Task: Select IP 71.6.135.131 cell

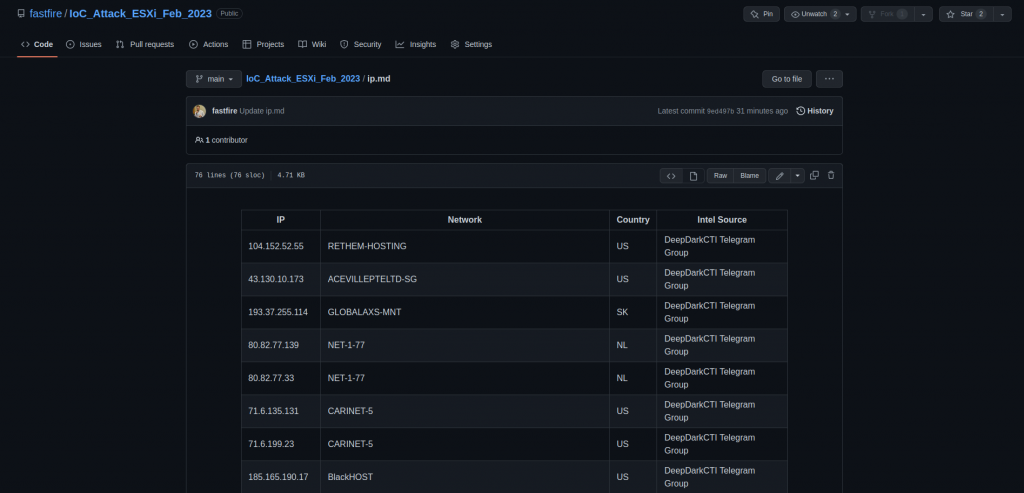Action: tap(281, 411)
